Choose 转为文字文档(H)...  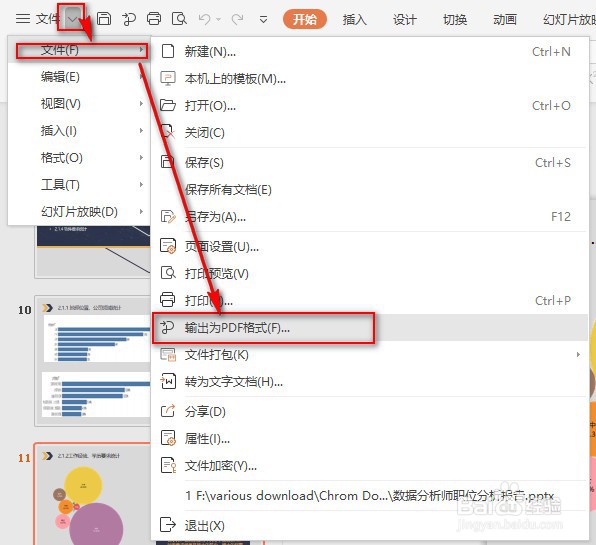point(369,382)
